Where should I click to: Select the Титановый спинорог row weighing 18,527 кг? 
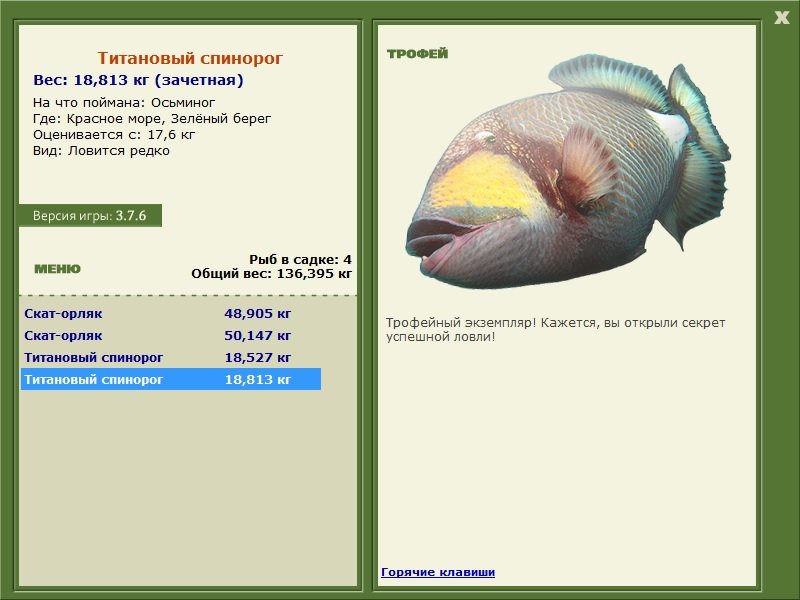[171, 357]
